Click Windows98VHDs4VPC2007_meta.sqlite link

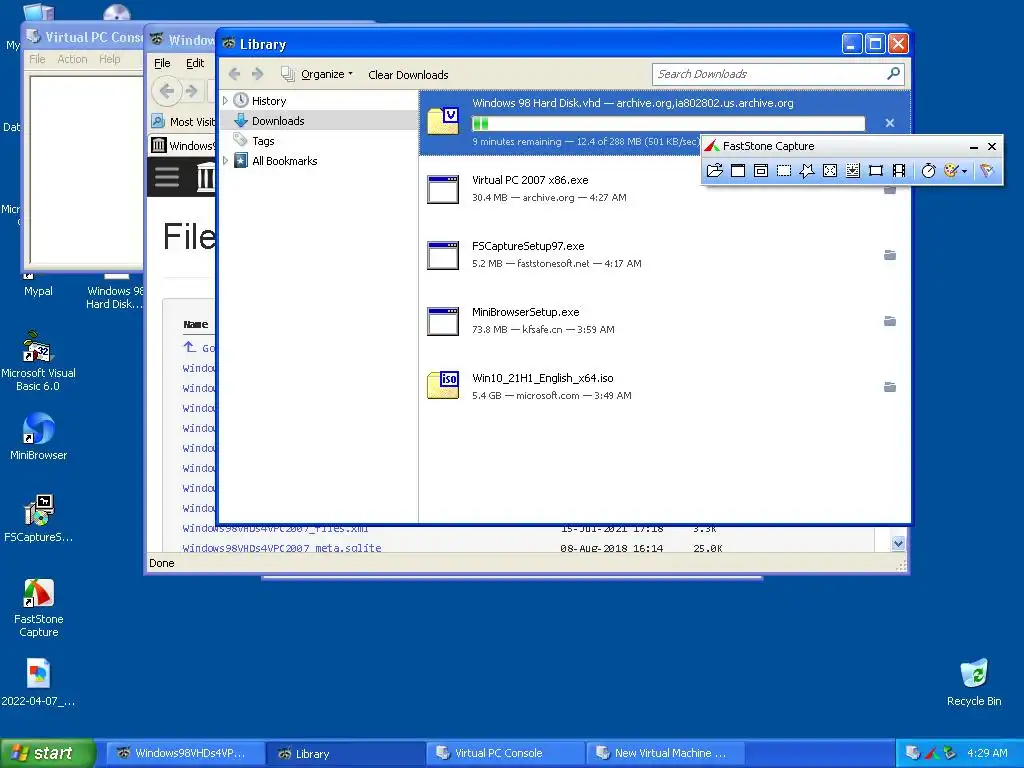[x=281, y=548]
